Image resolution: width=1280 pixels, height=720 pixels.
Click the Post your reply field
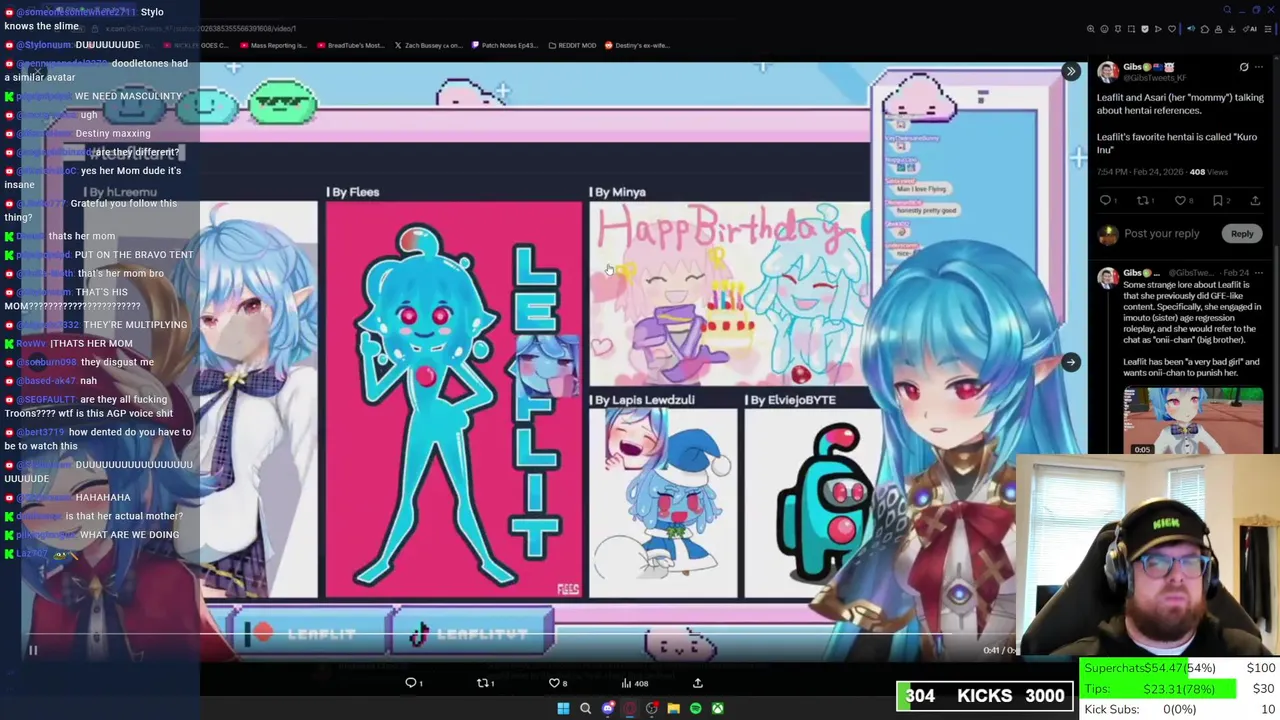[x=1161, y=234]
